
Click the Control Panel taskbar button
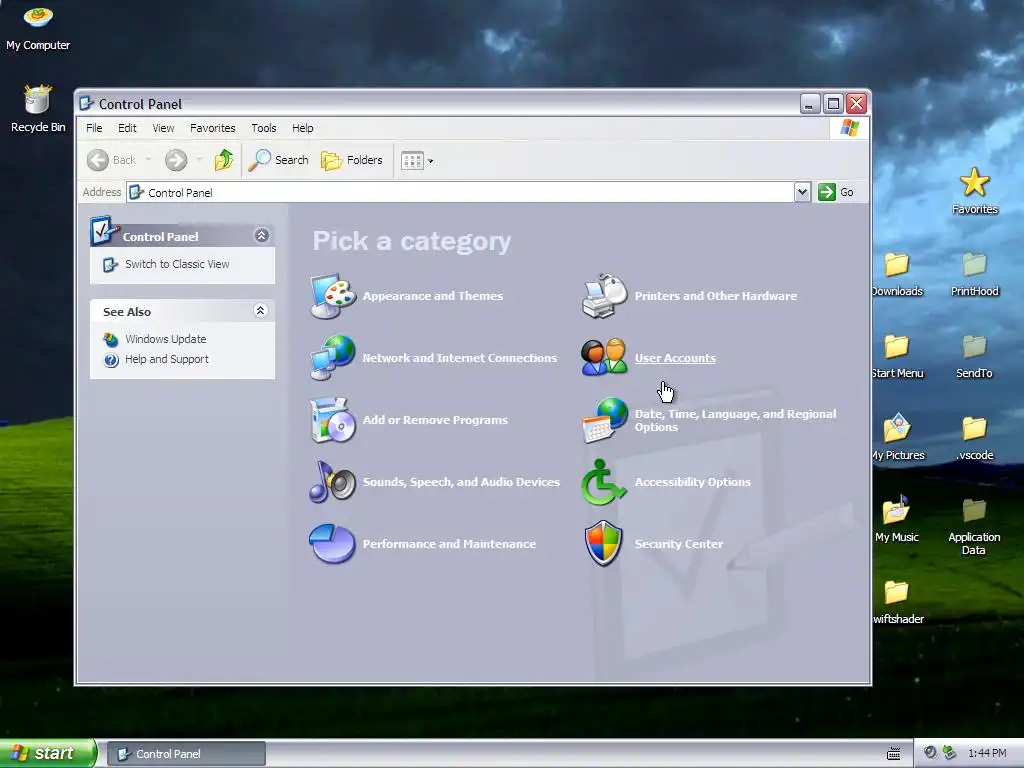coord(186,754)
